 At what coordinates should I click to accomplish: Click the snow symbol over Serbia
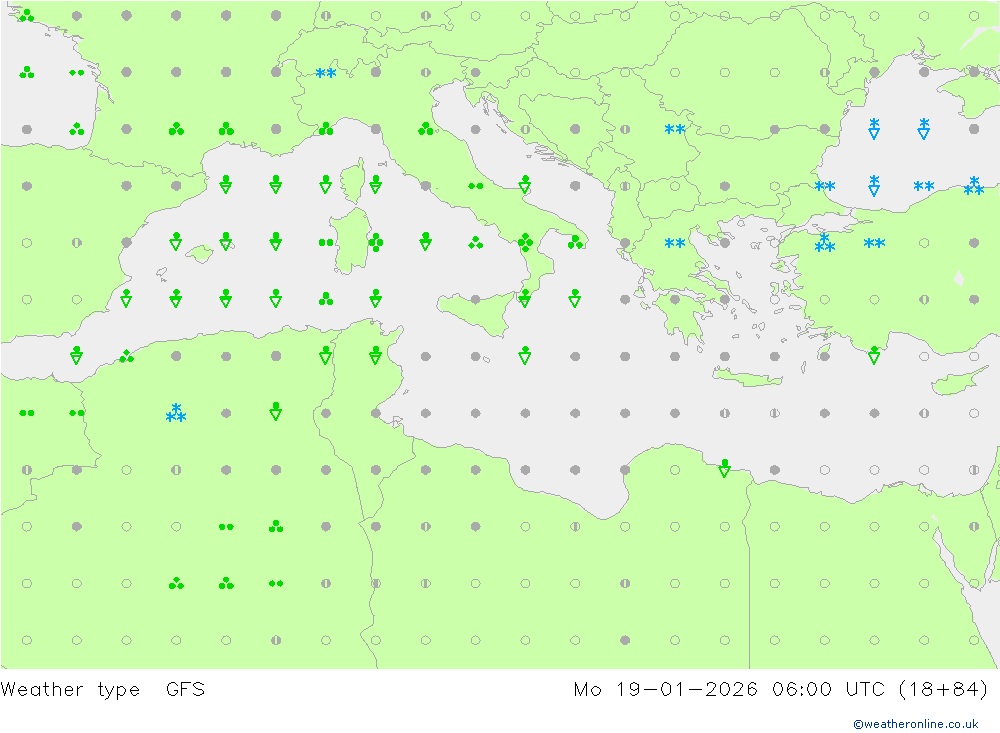click(x=675, y=130)
